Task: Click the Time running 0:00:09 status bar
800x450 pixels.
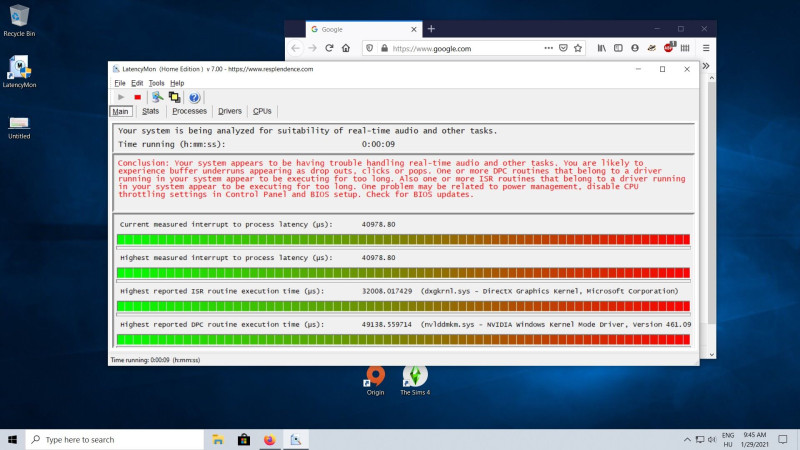Action: click(155, 360)
